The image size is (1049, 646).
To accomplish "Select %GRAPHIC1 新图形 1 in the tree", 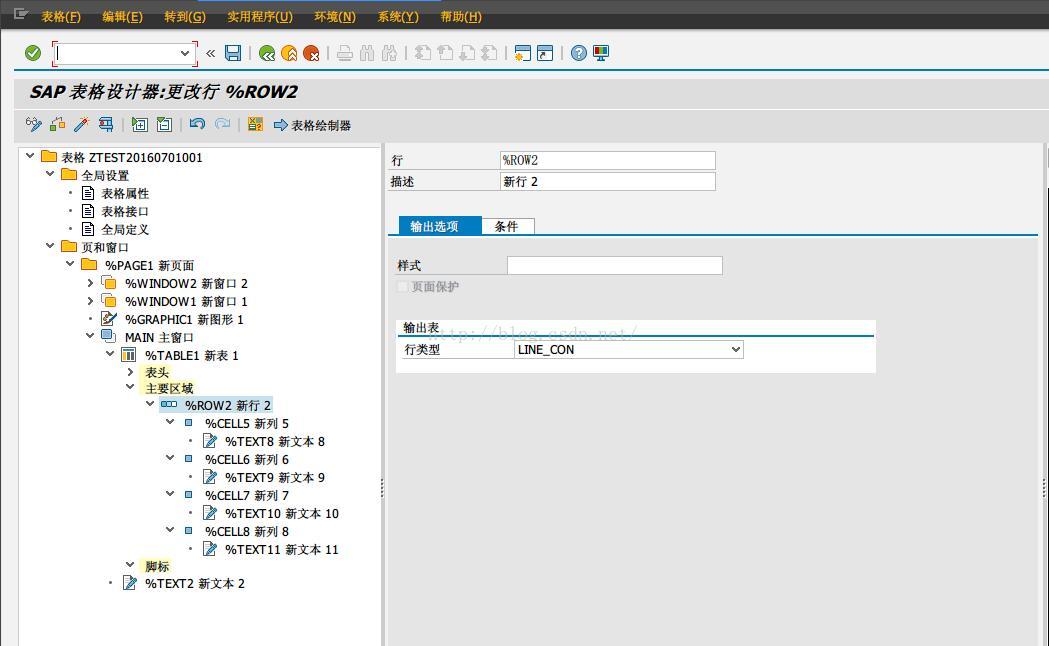I will 185,320.
